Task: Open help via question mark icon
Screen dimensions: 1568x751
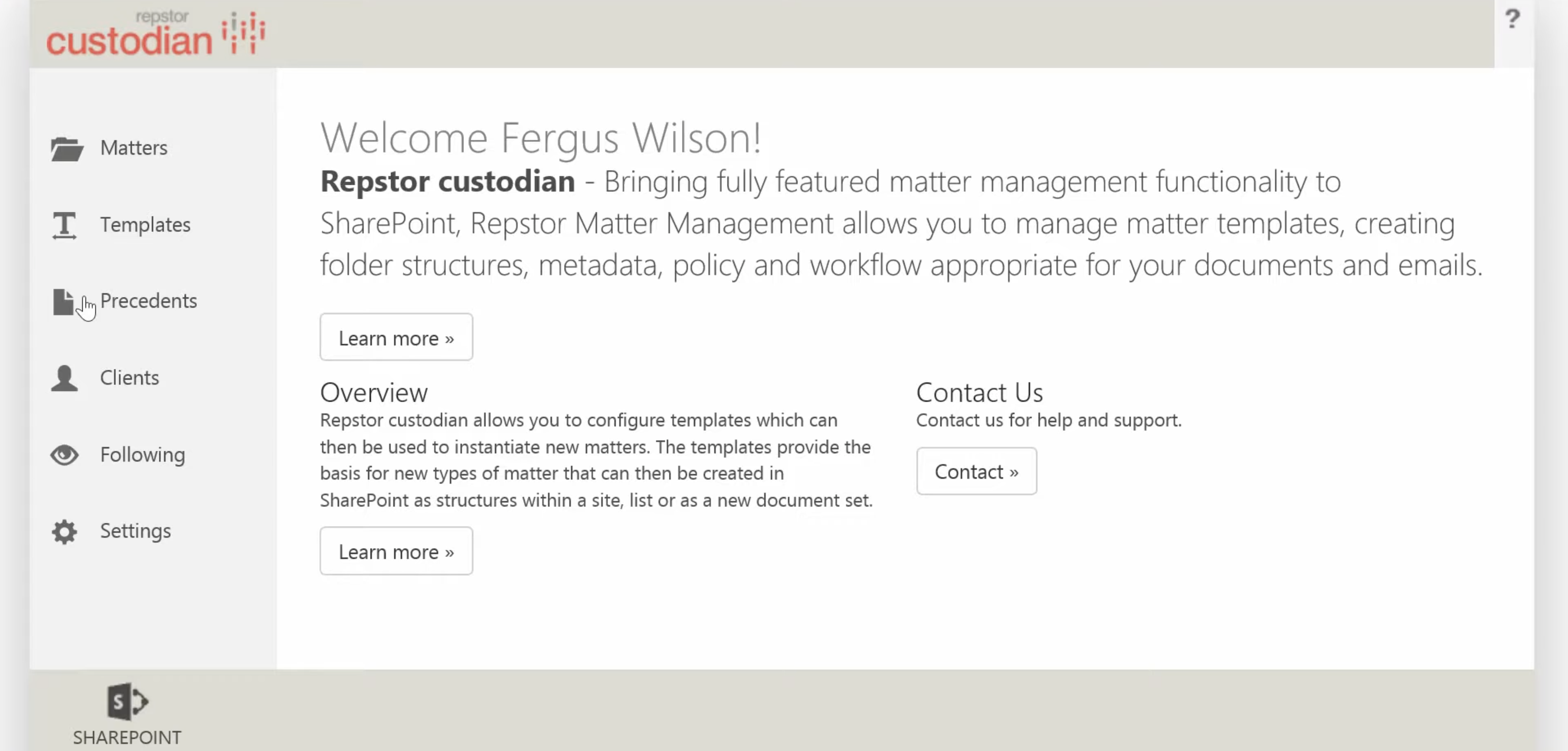Action: 1512,19
